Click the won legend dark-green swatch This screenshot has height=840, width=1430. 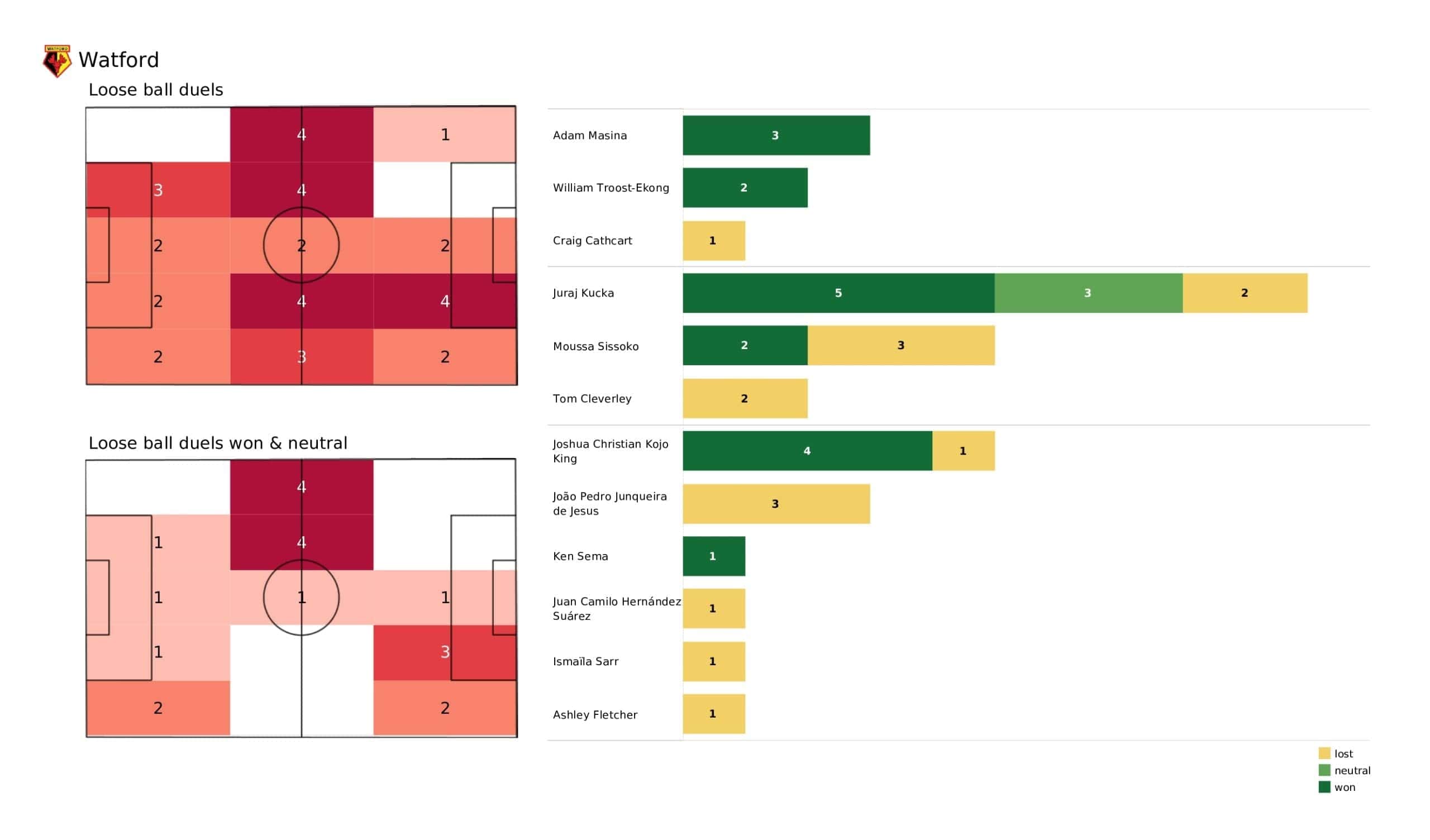(x=1324, y=787)
